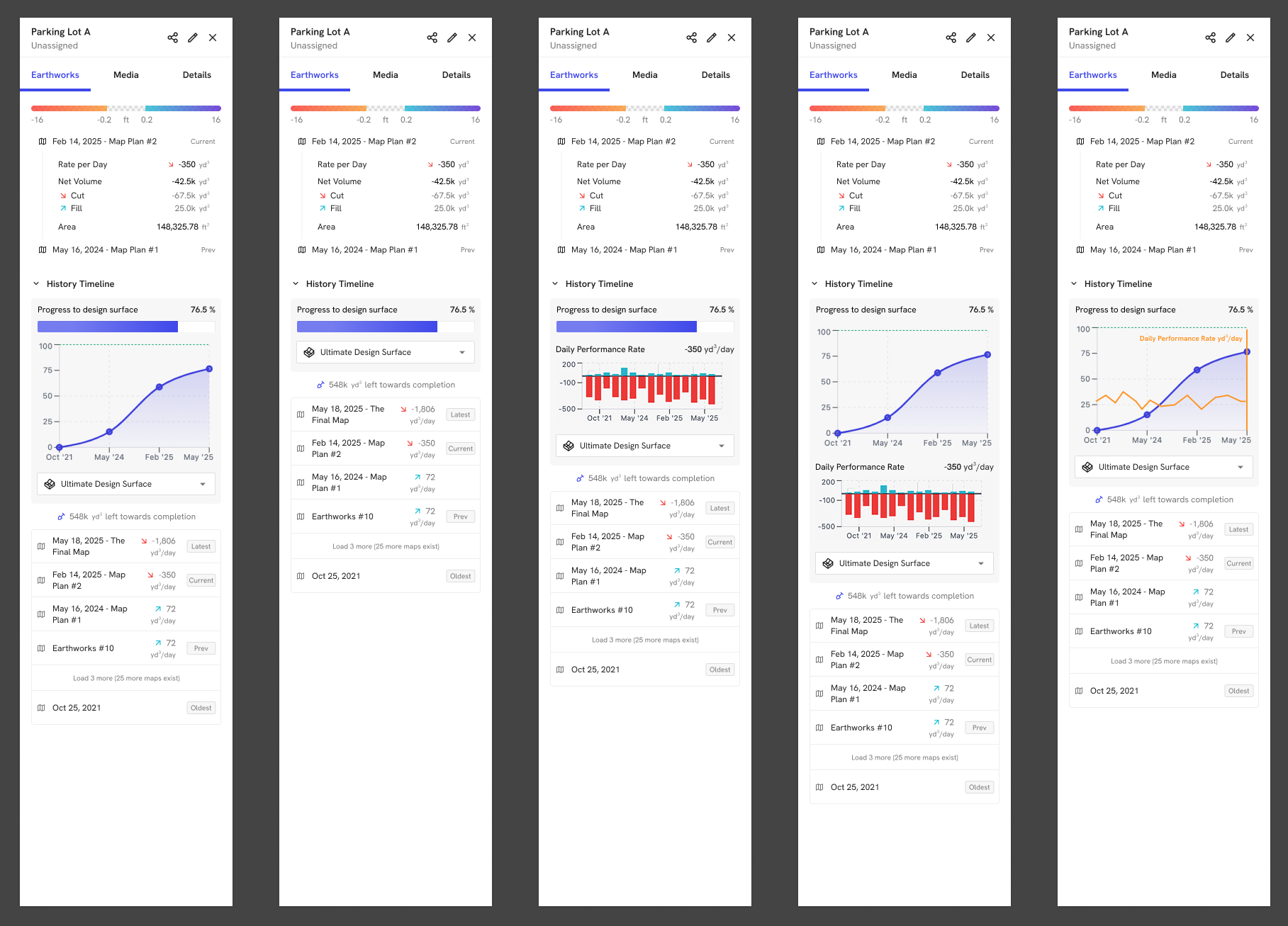
Task: Click May '25 data point on leftmost panel chart
Action: coord(209,369)
